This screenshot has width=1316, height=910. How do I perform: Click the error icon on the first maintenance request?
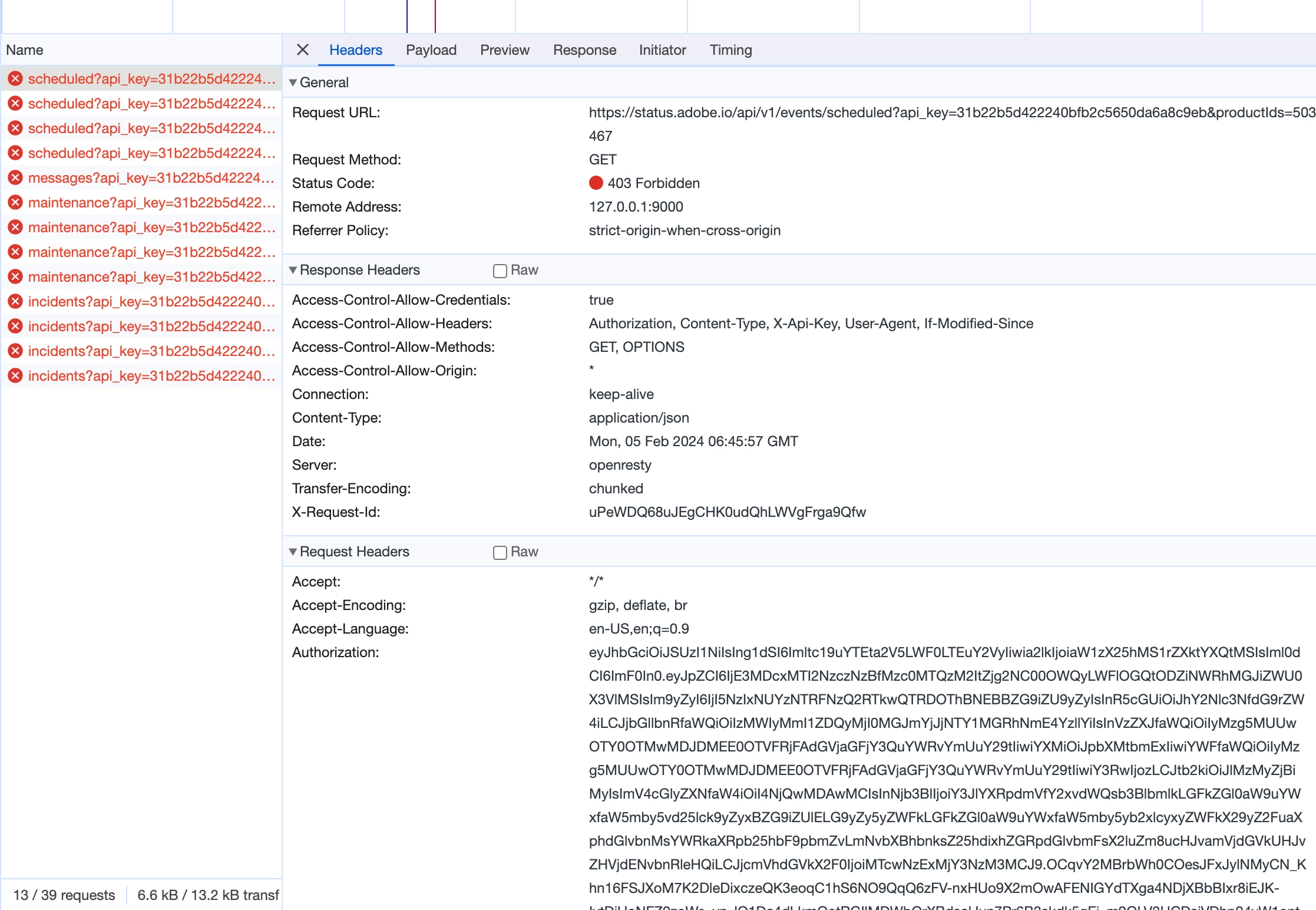[15, 202]
